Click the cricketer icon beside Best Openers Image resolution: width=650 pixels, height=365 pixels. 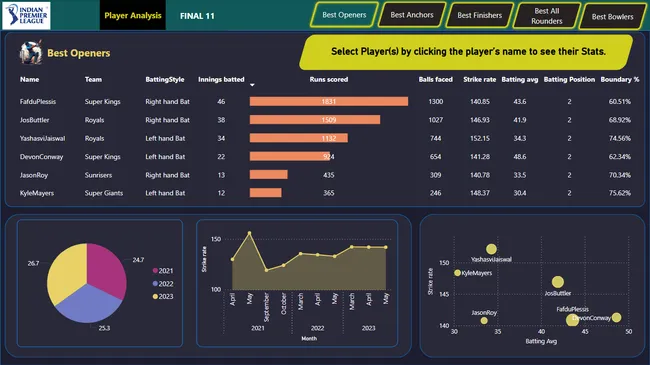[31, 52]
